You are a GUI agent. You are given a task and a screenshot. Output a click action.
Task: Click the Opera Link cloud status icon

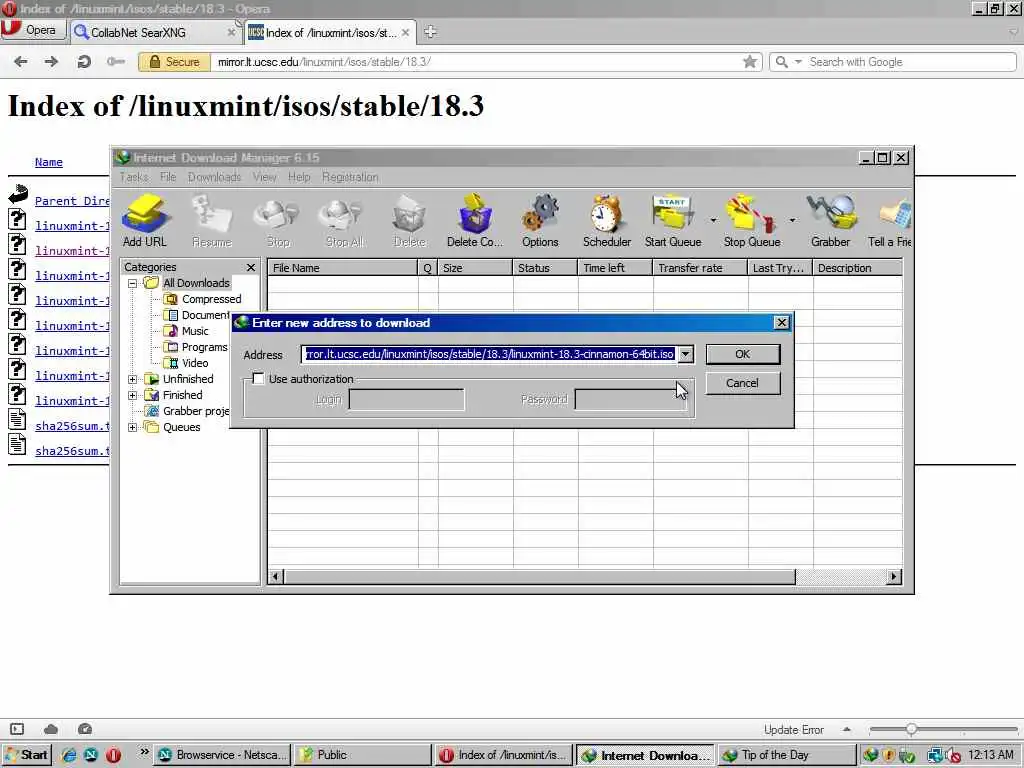pyautogui.click(x=51, y=729)
